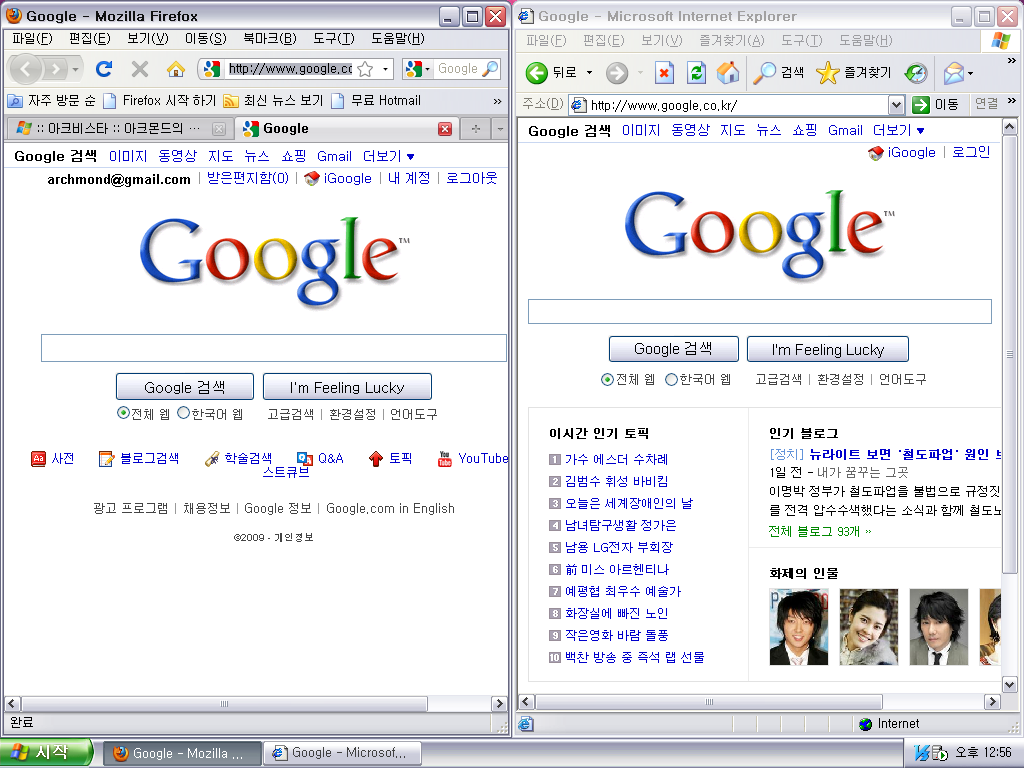Switch to 아크비스타 tab in Firefox

click(x=118, y=129)
